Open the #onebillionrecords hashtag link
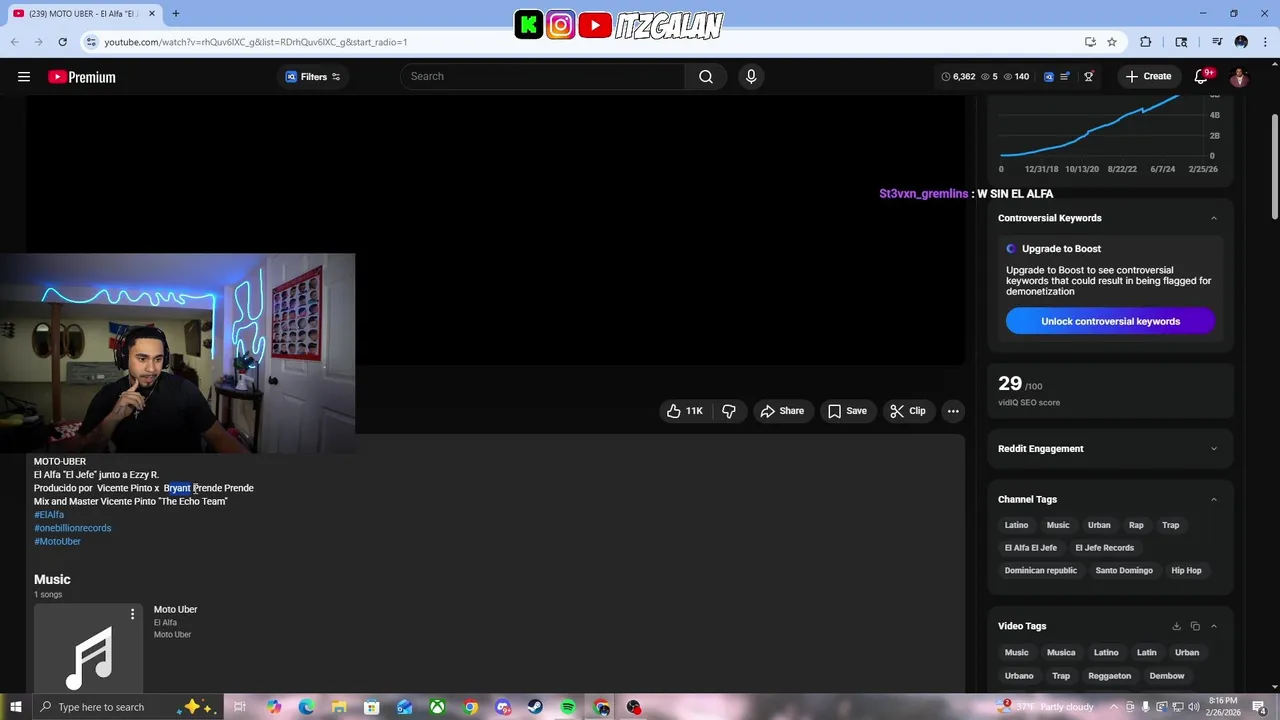This screenshot has height=720, width=1280. pyautogui.click(x=73, y=528)
